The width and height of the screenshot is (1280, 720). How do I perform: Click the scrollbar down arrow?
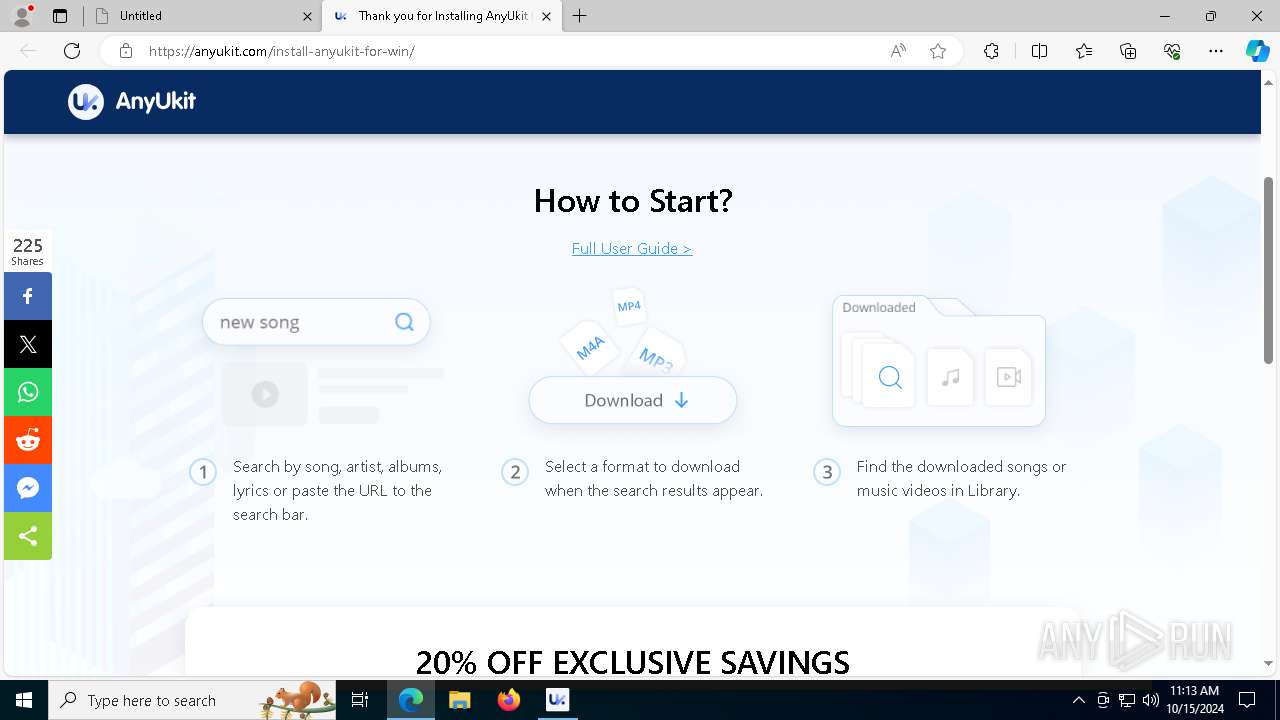1269,663
